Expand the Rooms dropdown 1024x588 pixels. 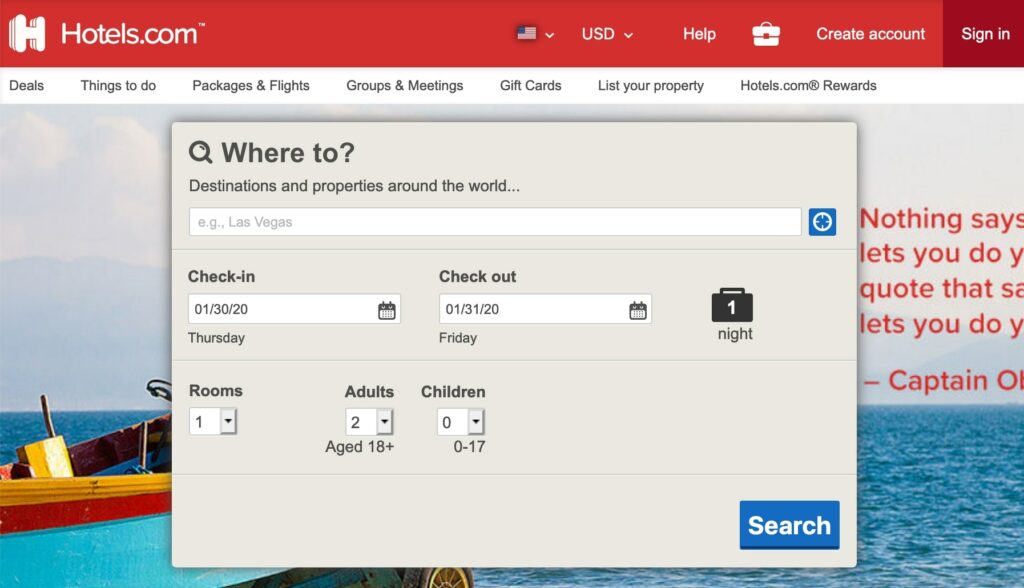point(213,421)
